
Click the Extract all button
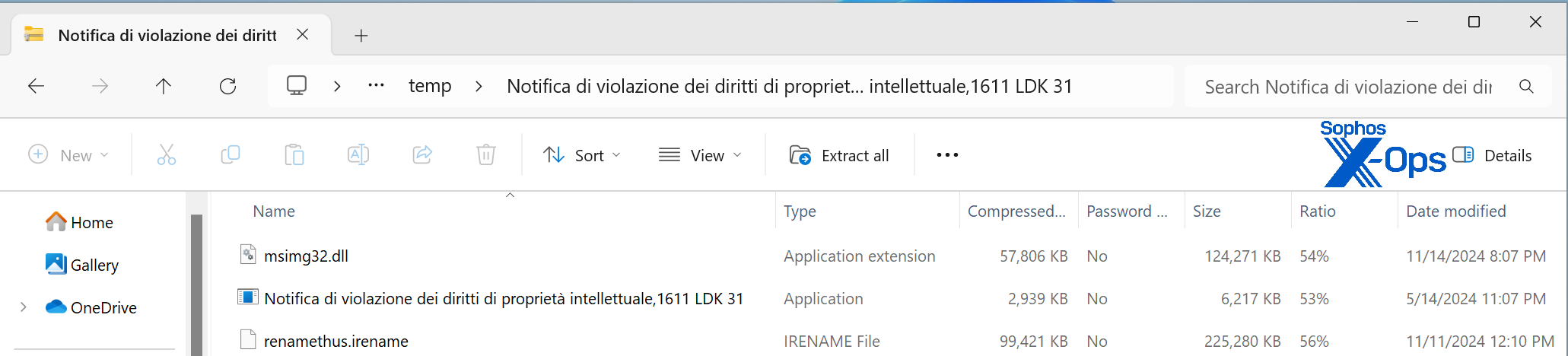[839, 155]
